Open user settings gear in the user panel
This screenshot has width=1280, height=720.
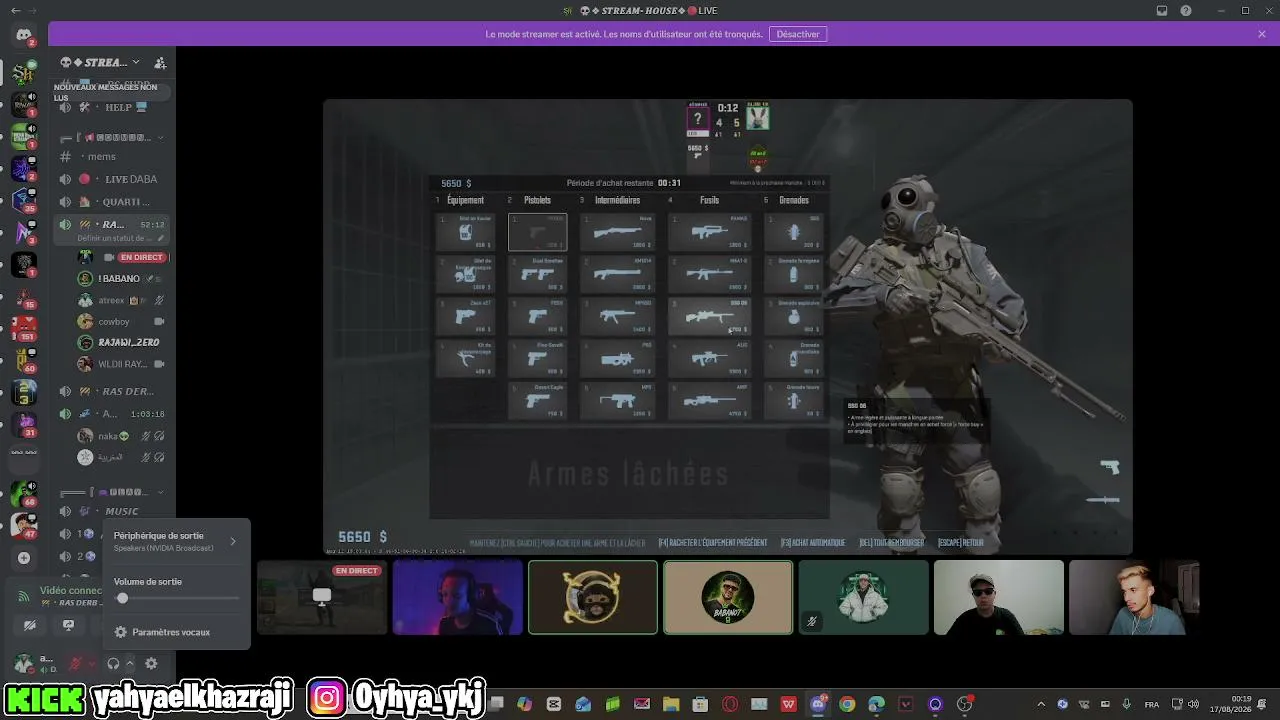pos(151,663)
